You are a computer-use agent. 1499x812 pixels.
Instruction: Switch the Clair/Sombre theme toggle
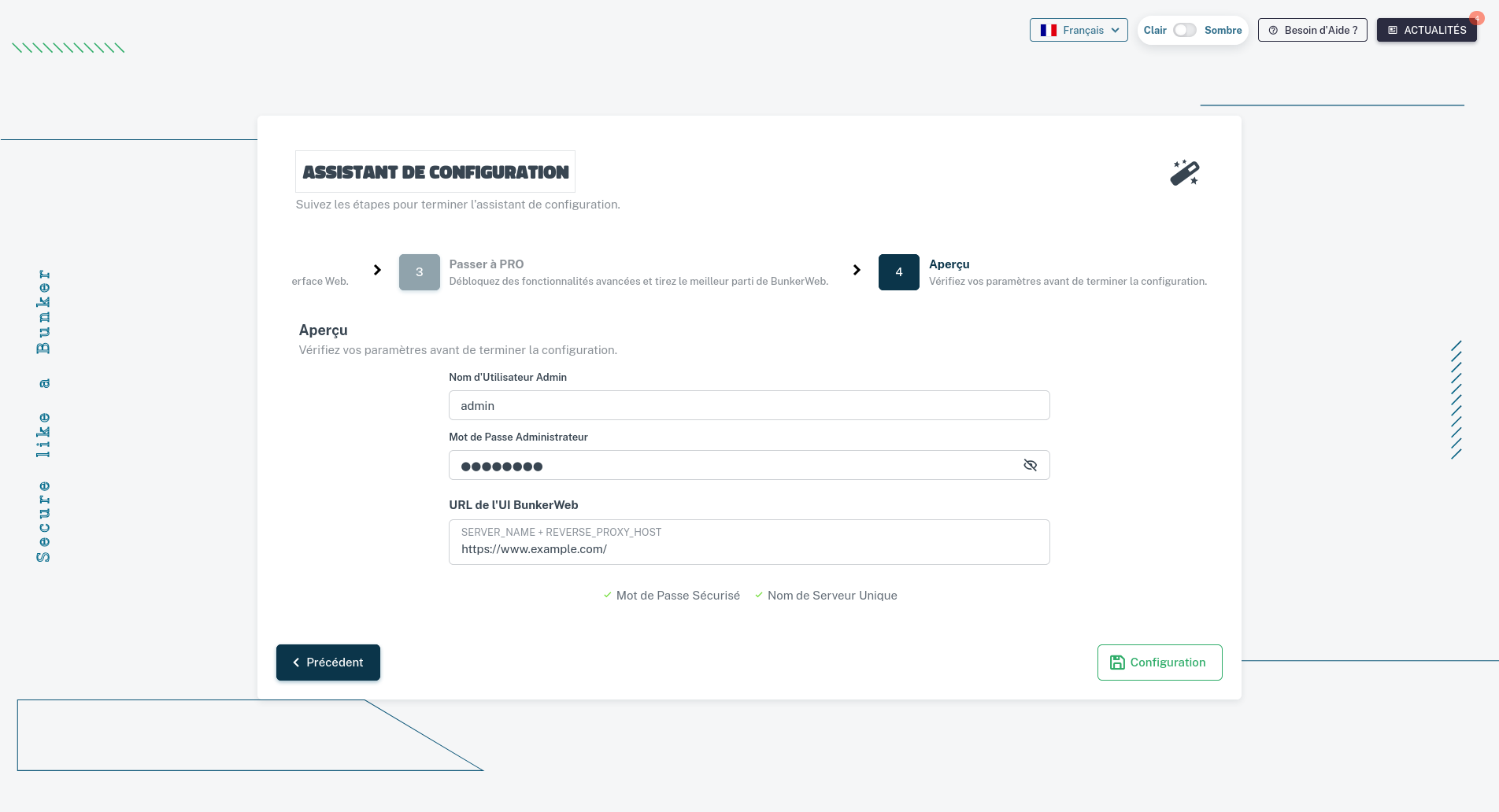point(1184,30)
